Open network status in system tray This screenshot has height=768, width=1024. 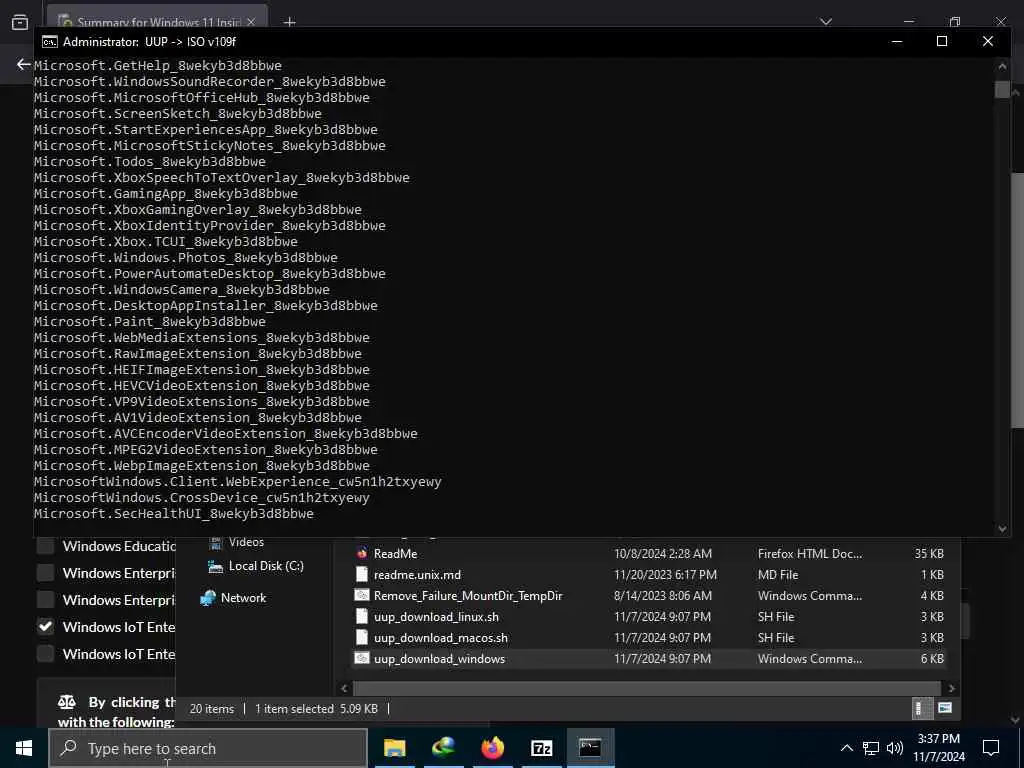871,748
